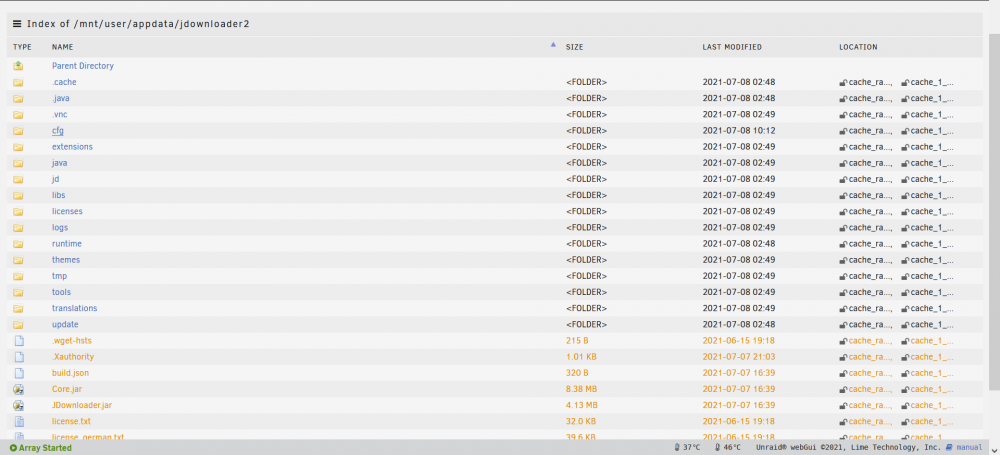Click the path Index of /mnt/user/appdata/jdownloader2

(138, 24)
